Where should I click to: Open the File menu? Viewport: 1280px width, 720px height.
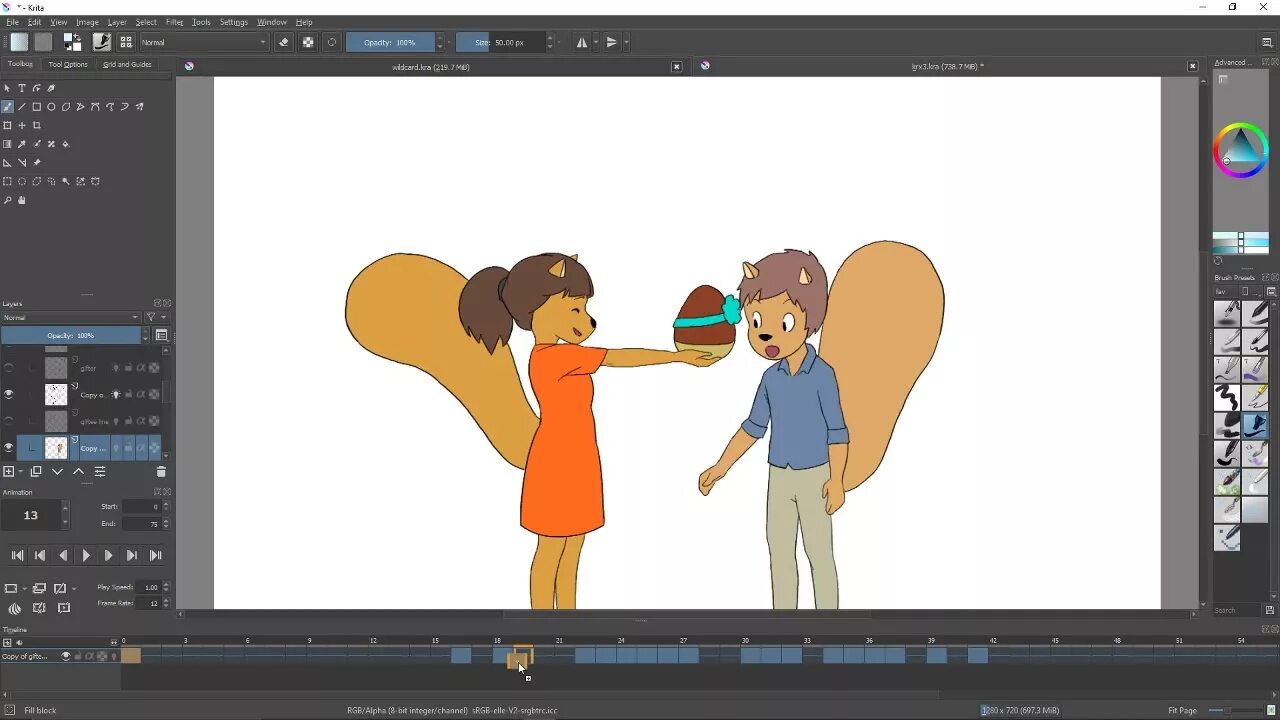(12, 22)
